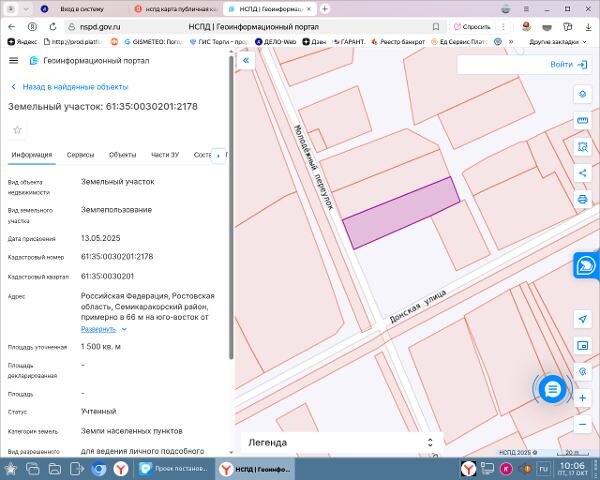Click the ru keyboard layout indicator
The width and height of the screenshot is (600, 480).
pyautogui.click(x=543, y=469)
